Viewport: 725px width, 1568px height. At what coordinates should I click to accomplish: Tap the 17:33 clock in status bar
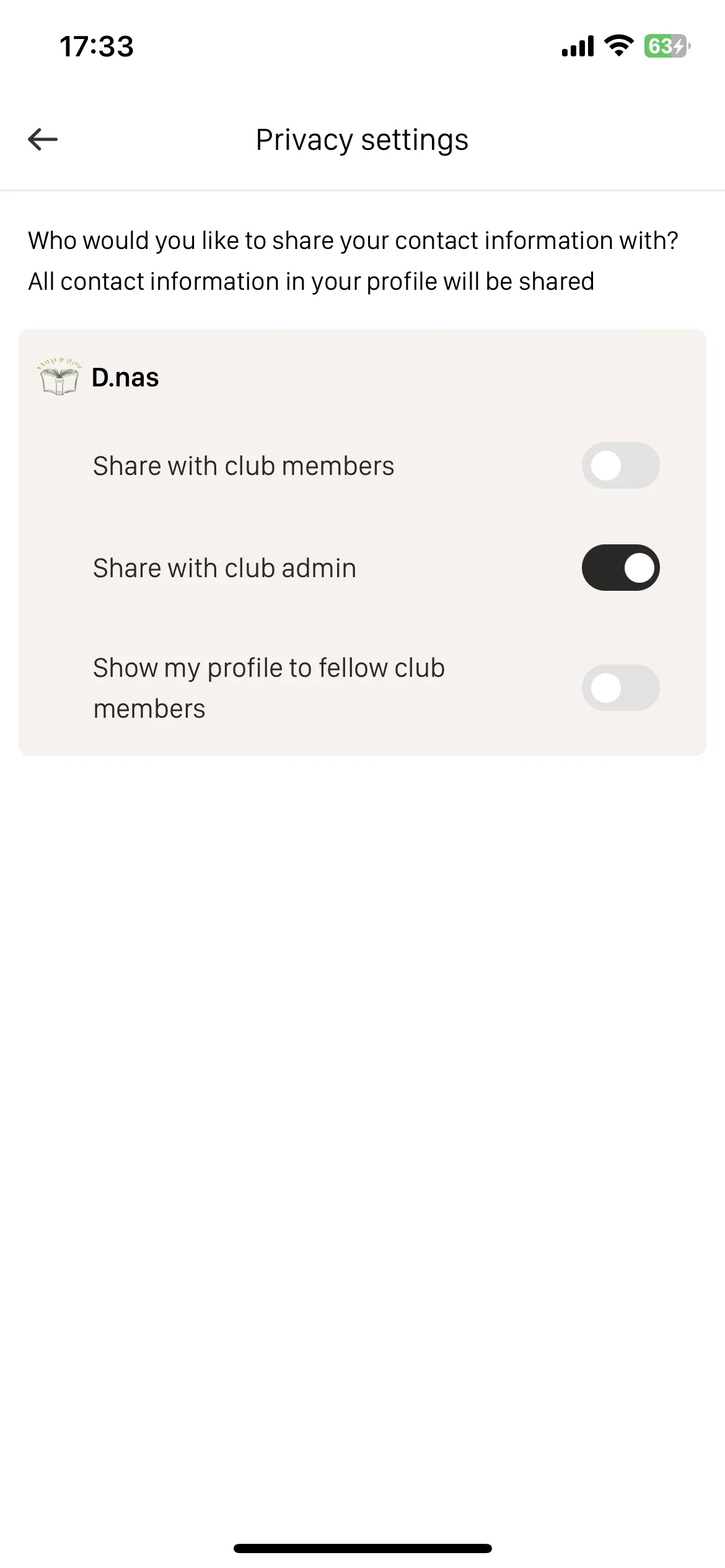coord(97,46)
